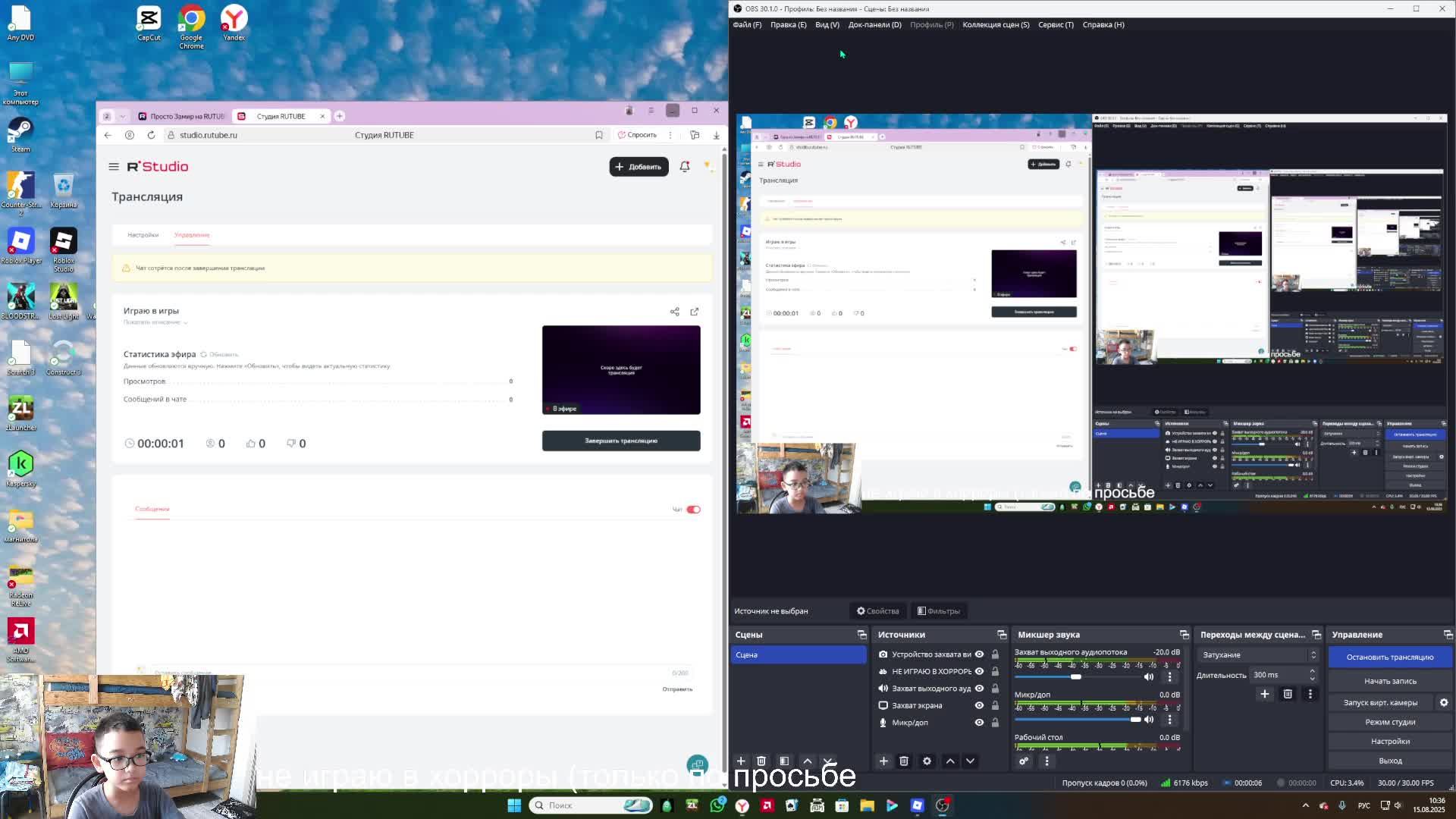Remove selected source with trash icon
This screenshot has height=819, width=1456.
pyautogui.click(x=904, y=761)
